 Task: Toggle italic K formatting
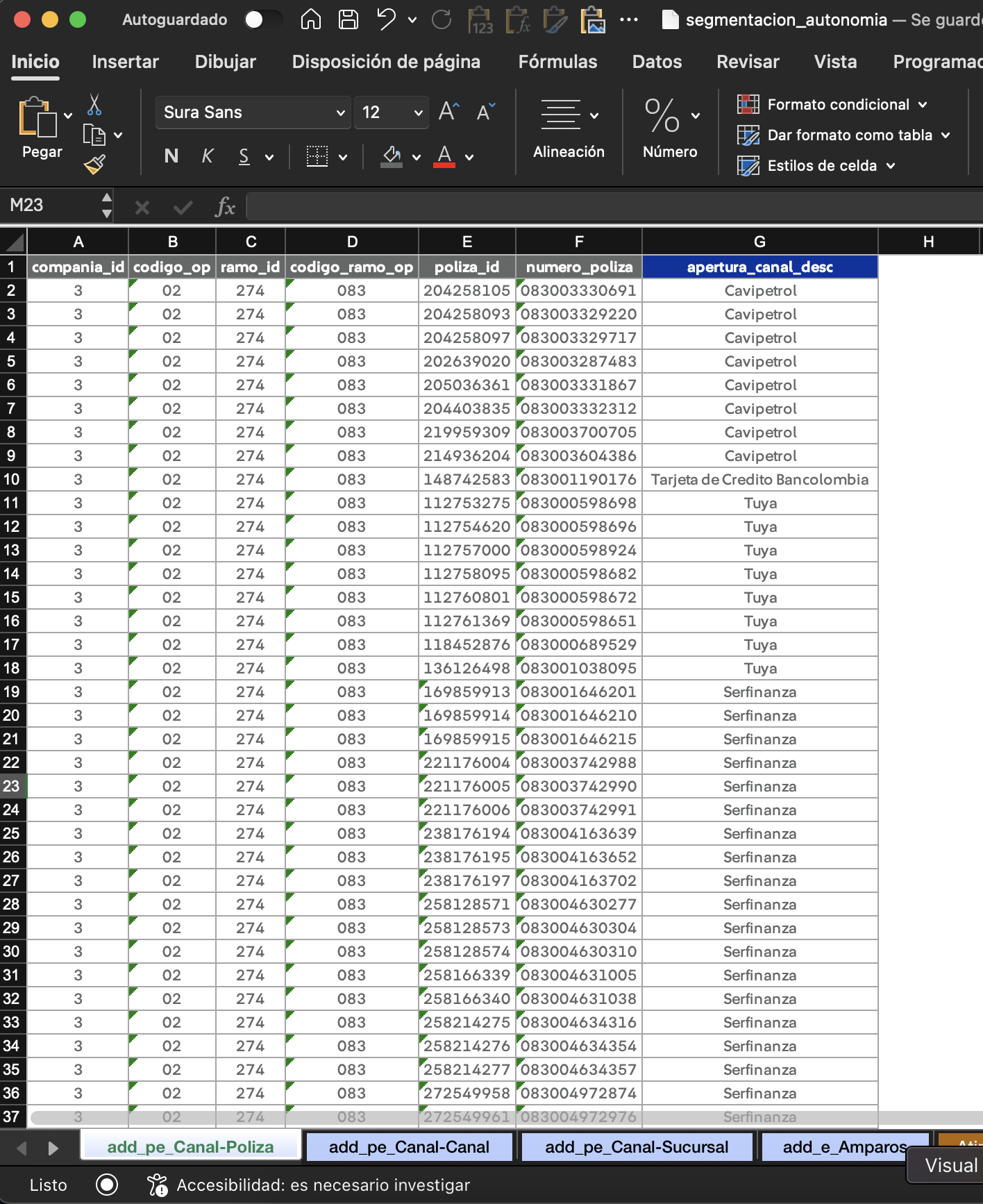[207, 156]
